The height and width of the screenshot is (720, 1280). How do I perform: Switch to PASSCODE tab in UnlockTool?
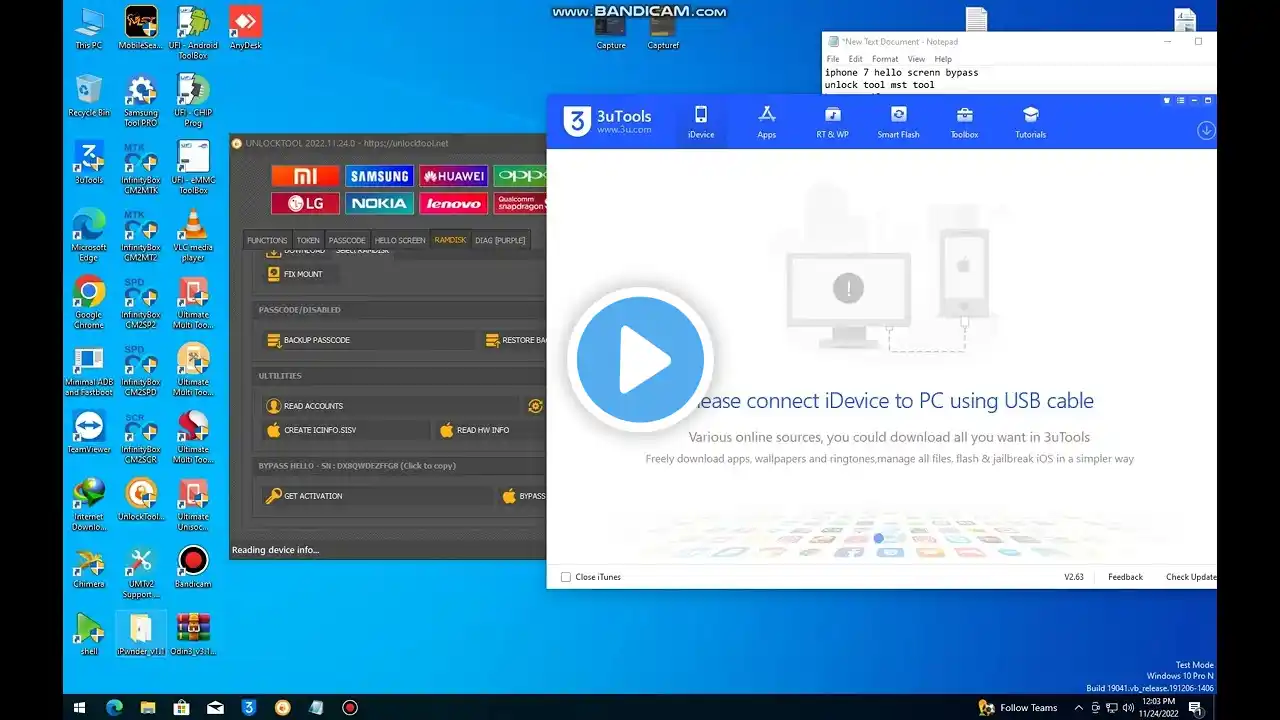(347, 240)
